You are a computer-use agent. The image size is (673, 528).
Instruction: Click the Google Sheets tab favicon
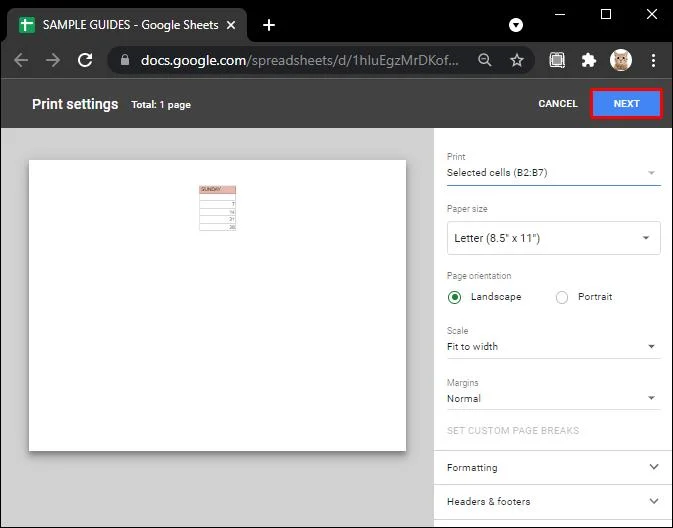tap(27, 25)
